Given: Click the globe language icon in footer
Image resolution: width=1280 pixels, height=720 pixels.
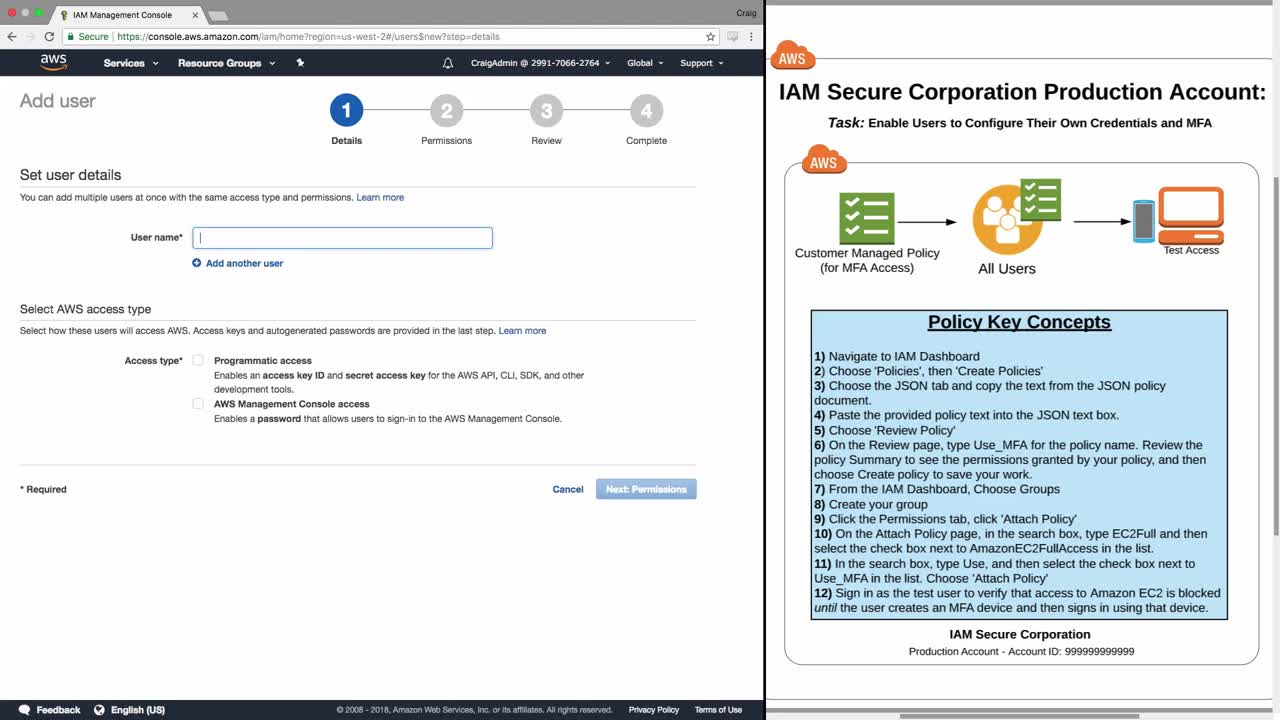Looking at the screenshot, I should coord(99,710).
